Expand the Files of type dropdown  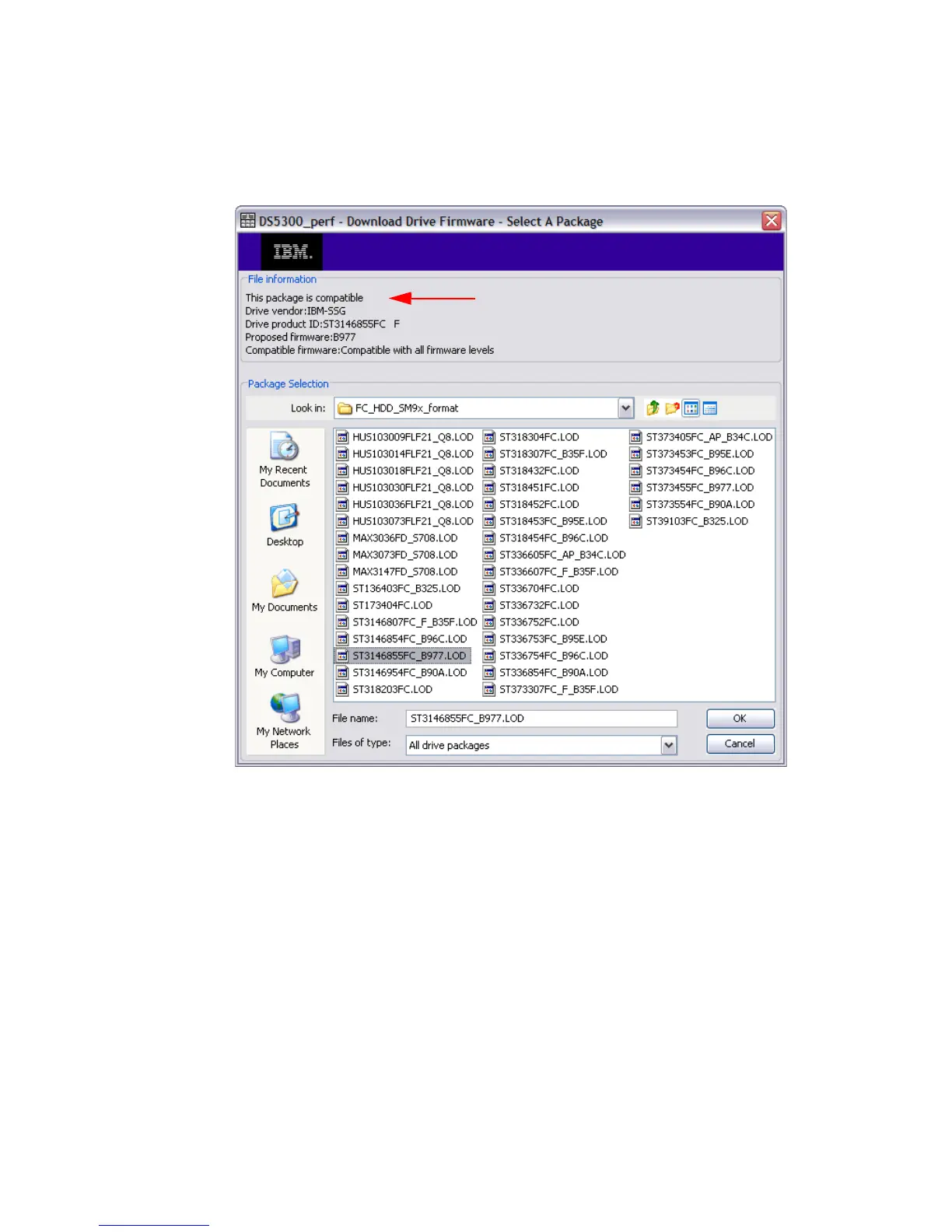[669, 745]
